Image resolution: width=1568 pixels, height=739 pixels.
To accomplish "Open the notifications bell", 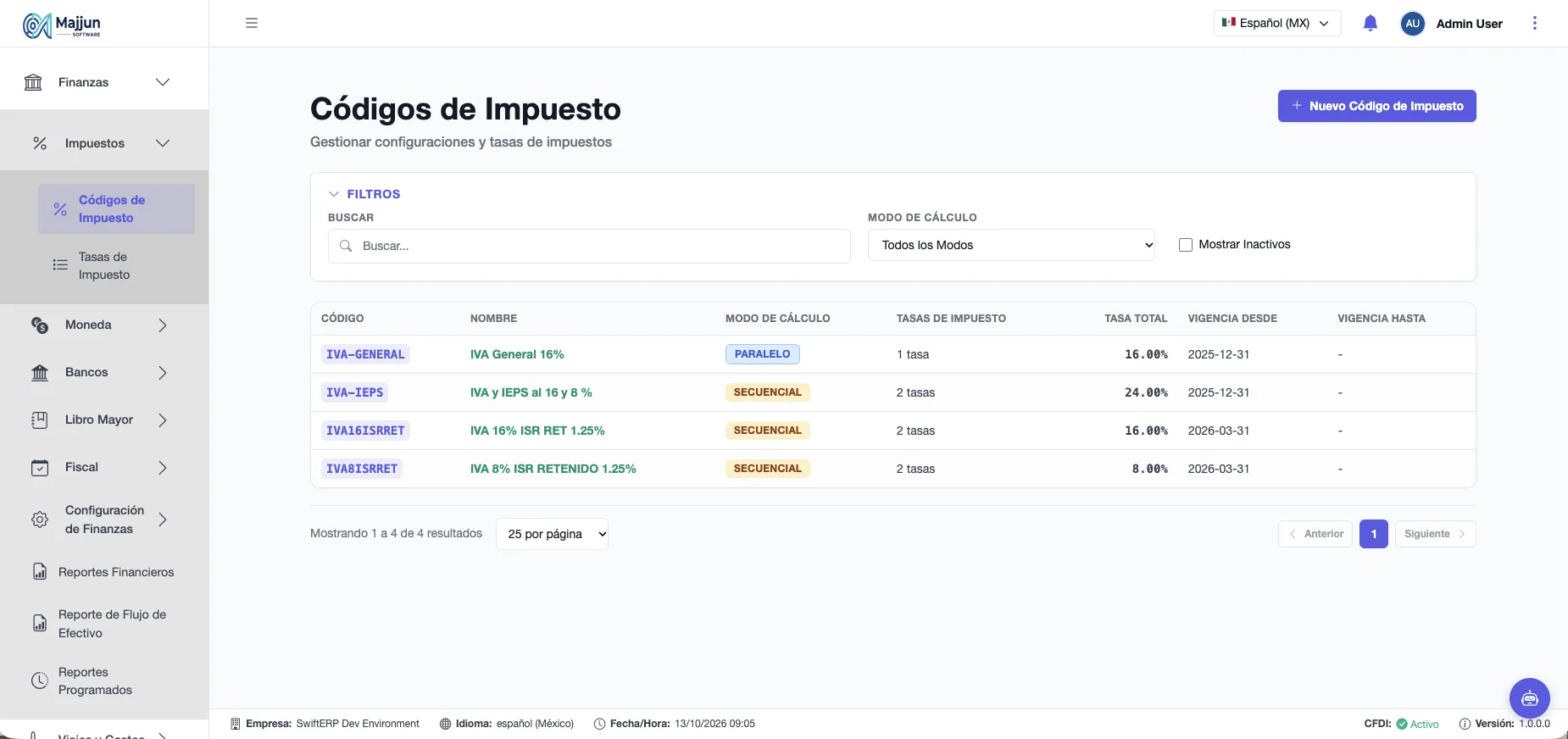I will click(x=1371, y=24).
